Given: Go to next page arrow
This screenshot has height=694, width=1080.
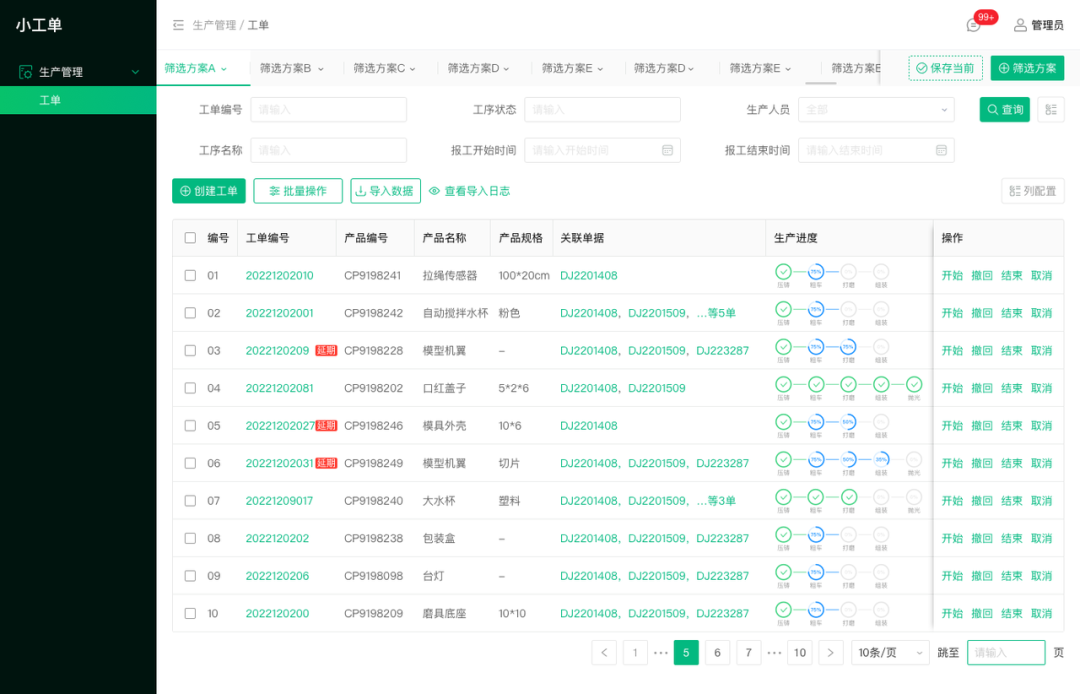Looking at the screenshot, I should [x=831, y=653].
